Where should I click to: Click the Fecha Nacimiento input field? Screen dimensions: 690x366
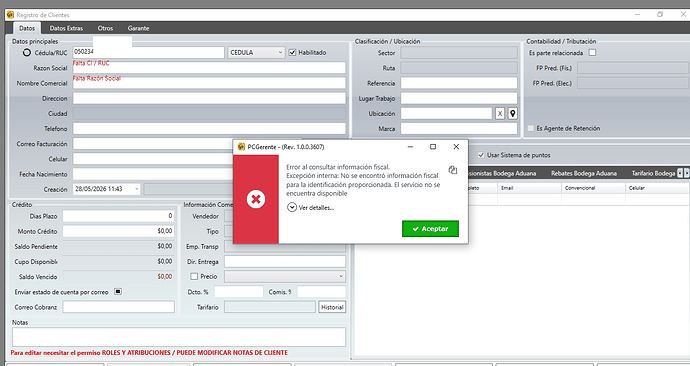pos(153,174)
